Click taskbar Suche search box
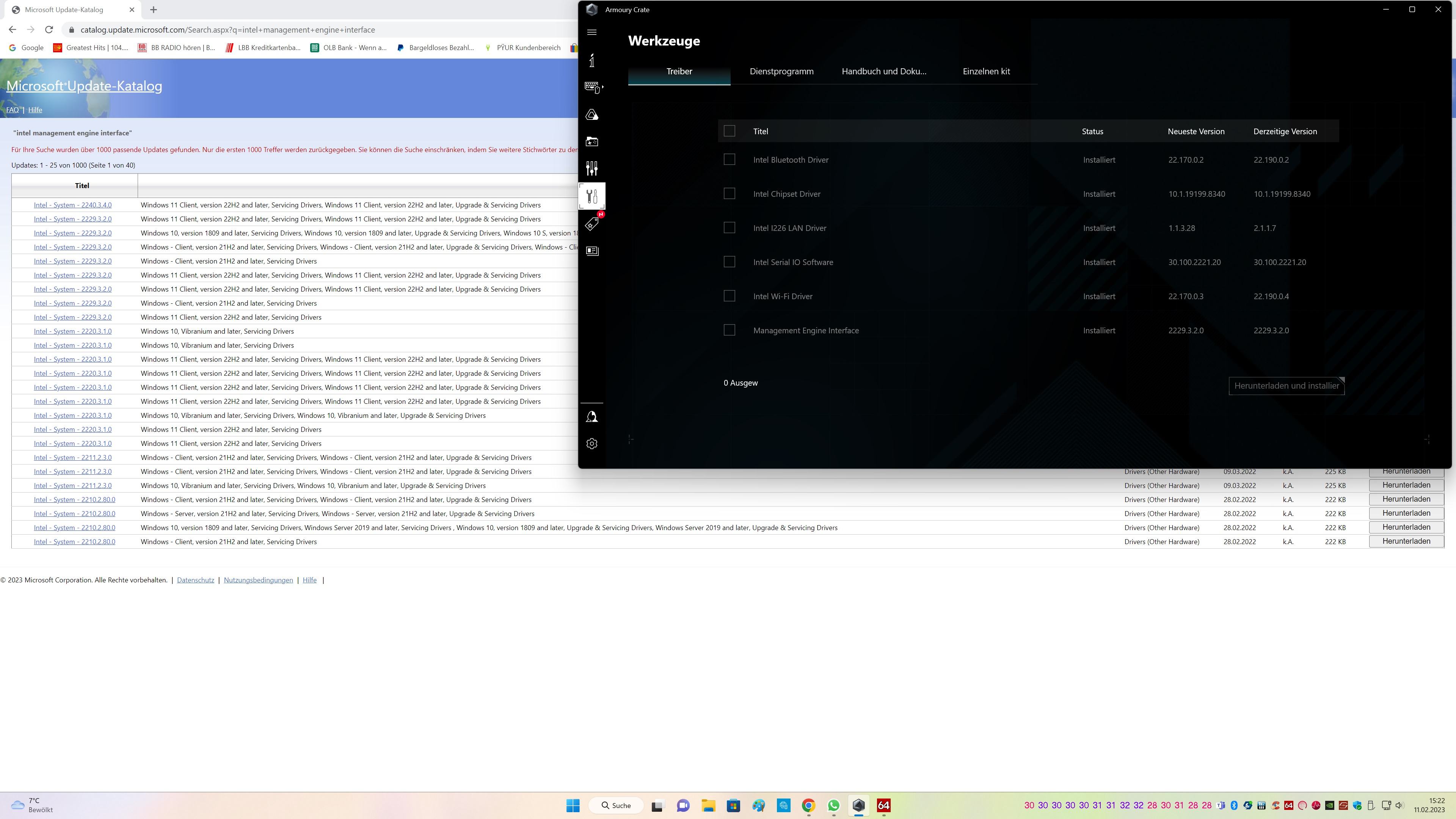This screenshot has height=819, width=1456. pyautogui.click(x=615, y=805)
